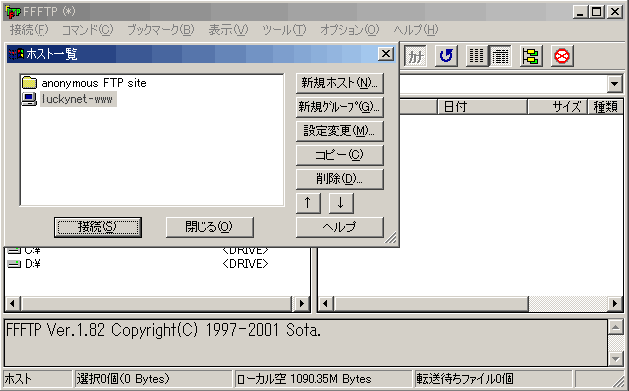Open the 接続(F) menu

coord(29,30)
